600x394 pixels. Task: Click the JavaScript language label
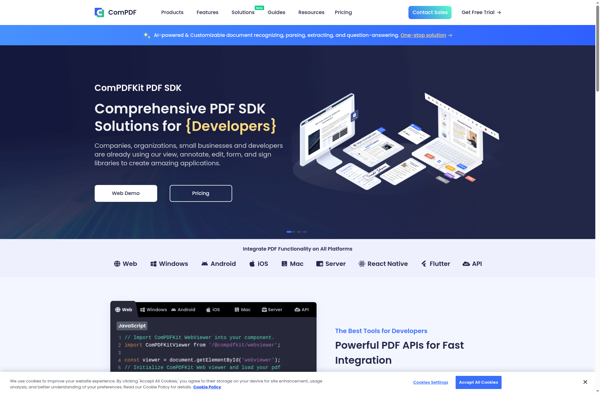tap(132, 326)
